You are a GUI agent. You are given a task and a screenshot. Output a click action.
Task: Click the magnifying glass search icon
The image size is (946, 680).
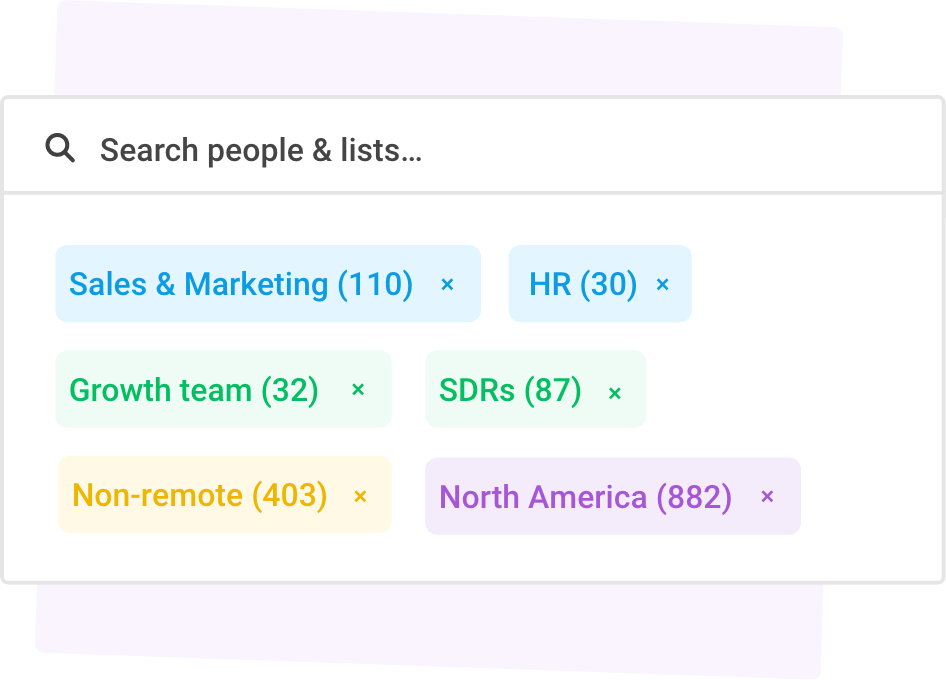[60, 148]
